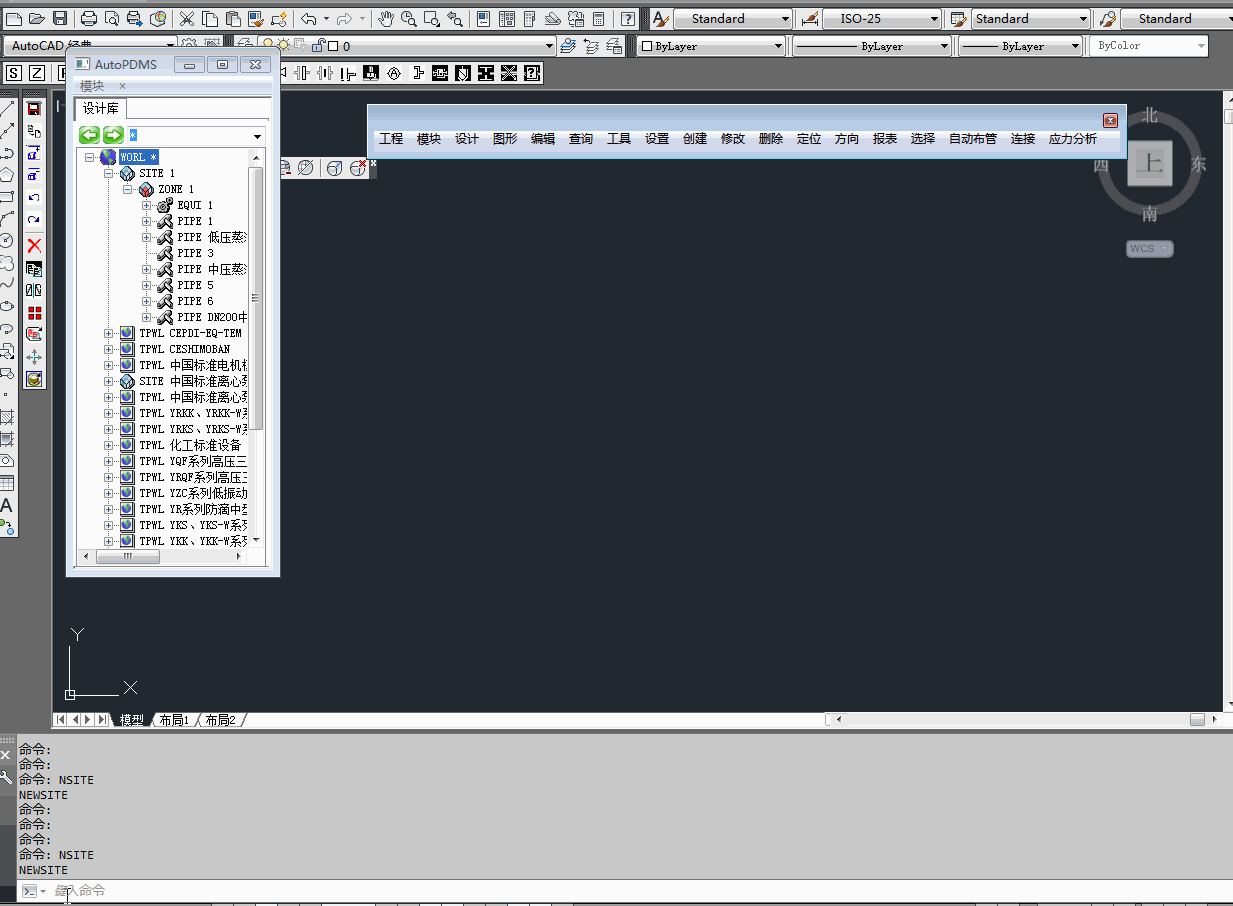Collapse the SITE 1 tree node
1233x906 pixels.
[x=109, y=173]
